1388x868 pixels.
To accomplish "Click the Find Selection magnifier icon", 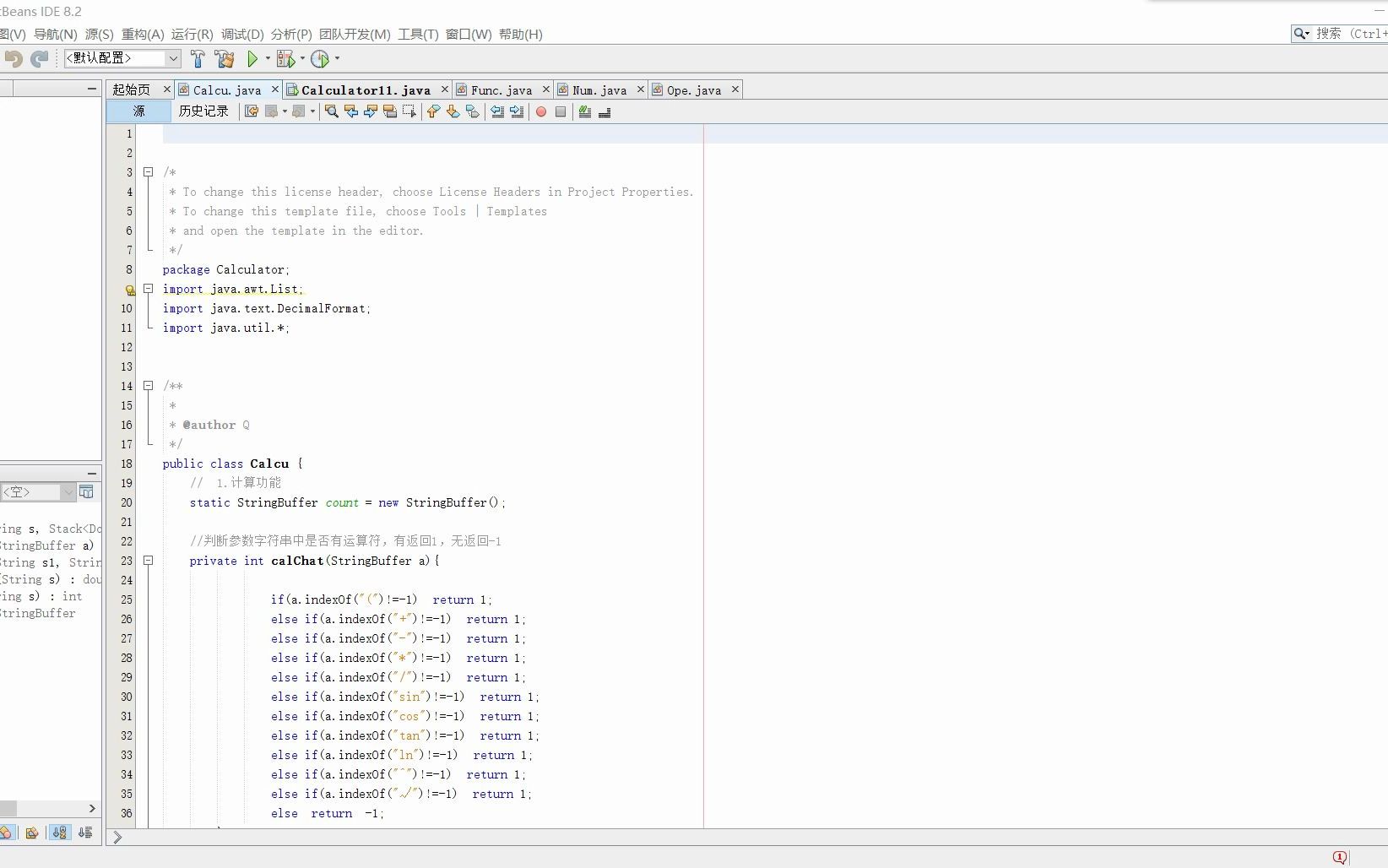I will click(332, 111).
